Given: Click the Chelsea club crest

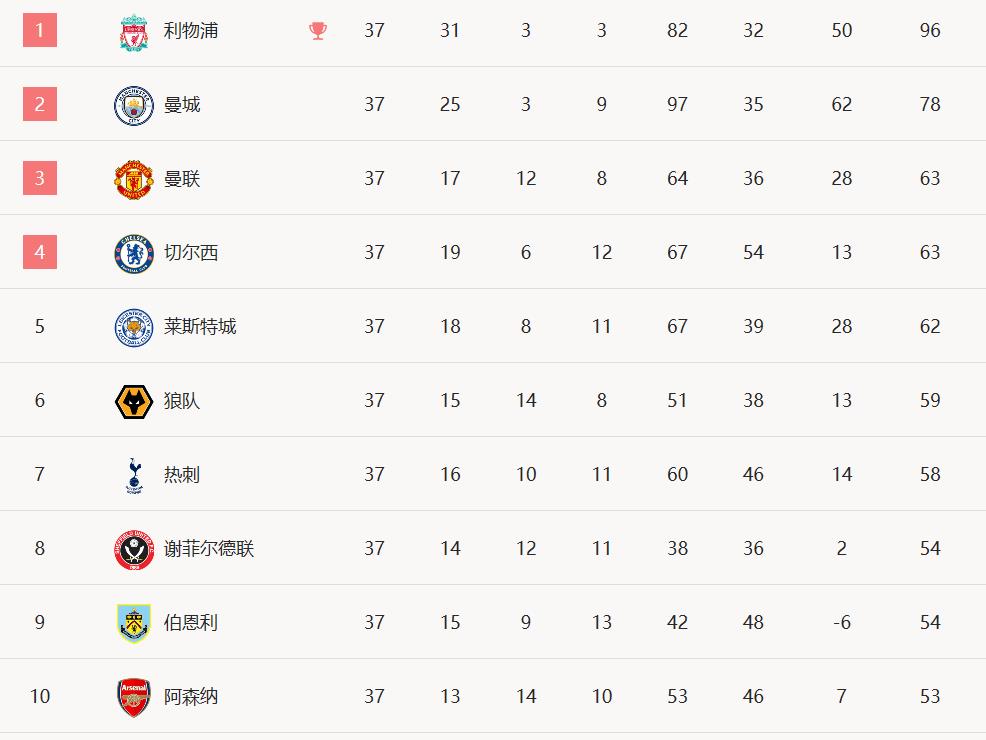Looking at the screenshot, I should [x=134, y=253].
